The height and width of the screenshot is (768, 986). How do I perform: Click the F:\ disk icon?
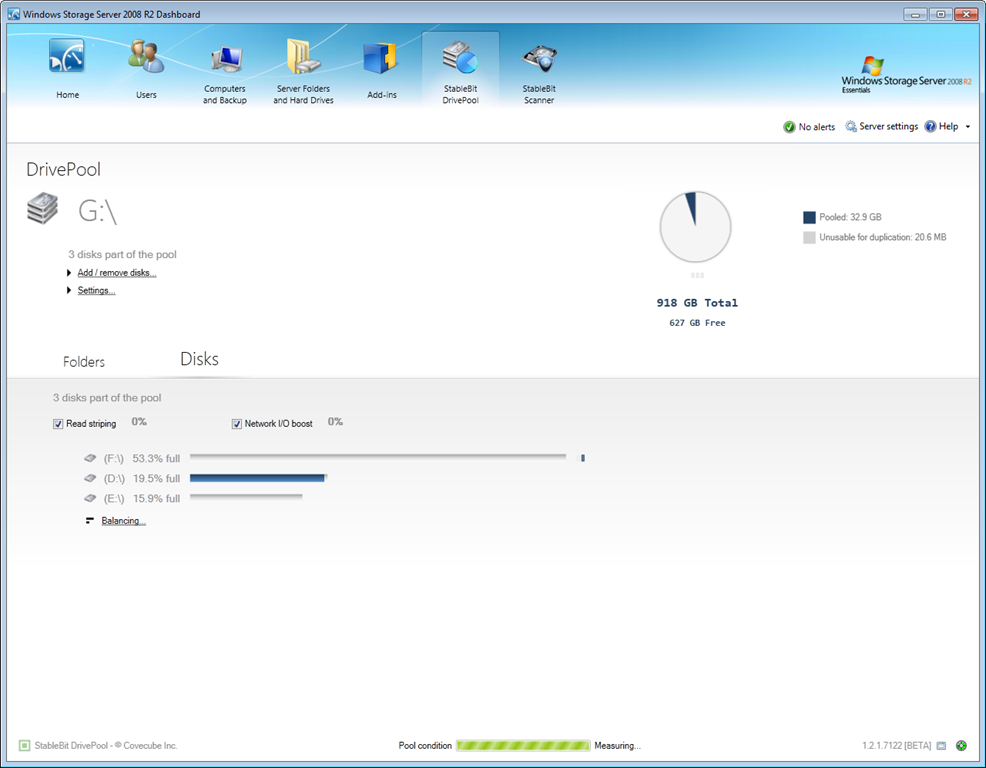coord(90,458)
